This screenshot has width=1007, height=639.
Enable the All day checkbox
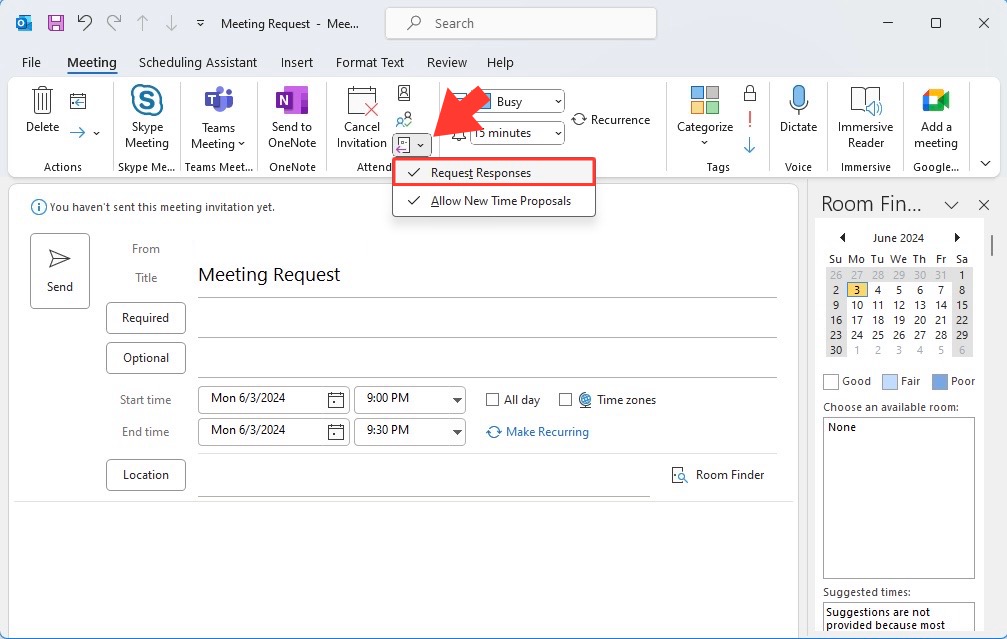[493, 399]
